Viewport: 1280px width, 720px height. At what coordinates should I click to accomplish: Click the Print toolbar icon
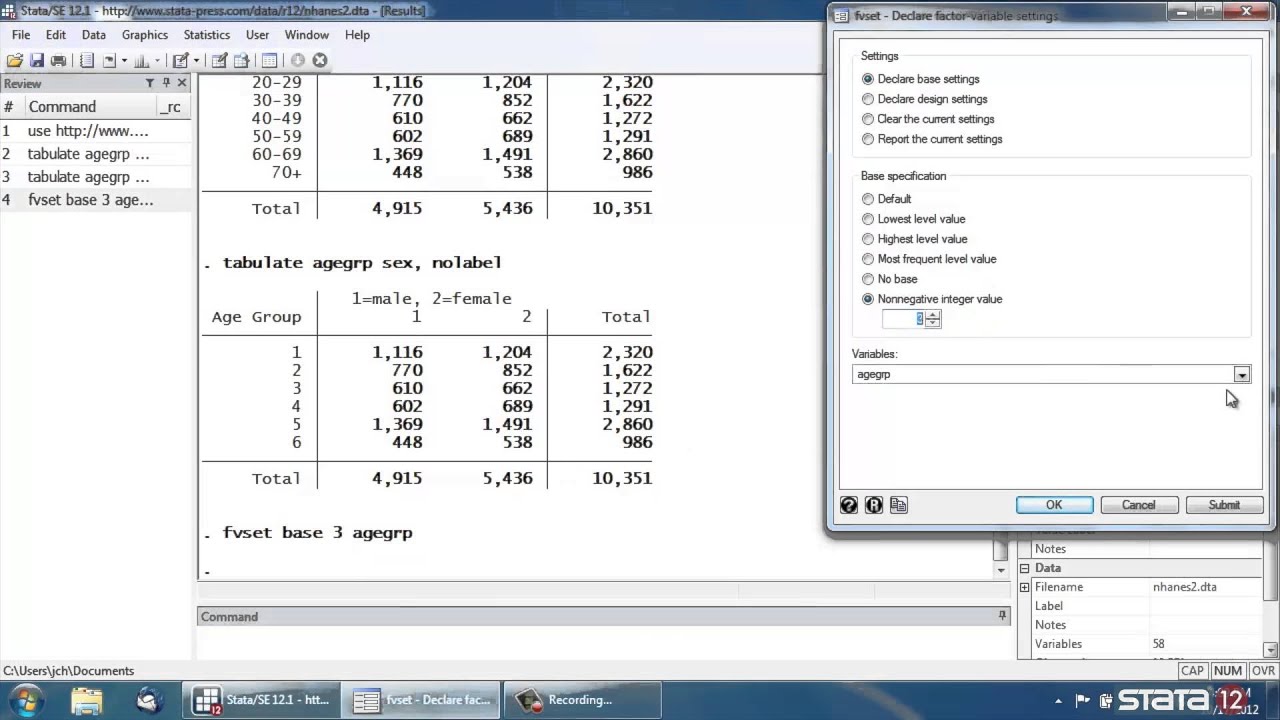[x=58, y=60]
